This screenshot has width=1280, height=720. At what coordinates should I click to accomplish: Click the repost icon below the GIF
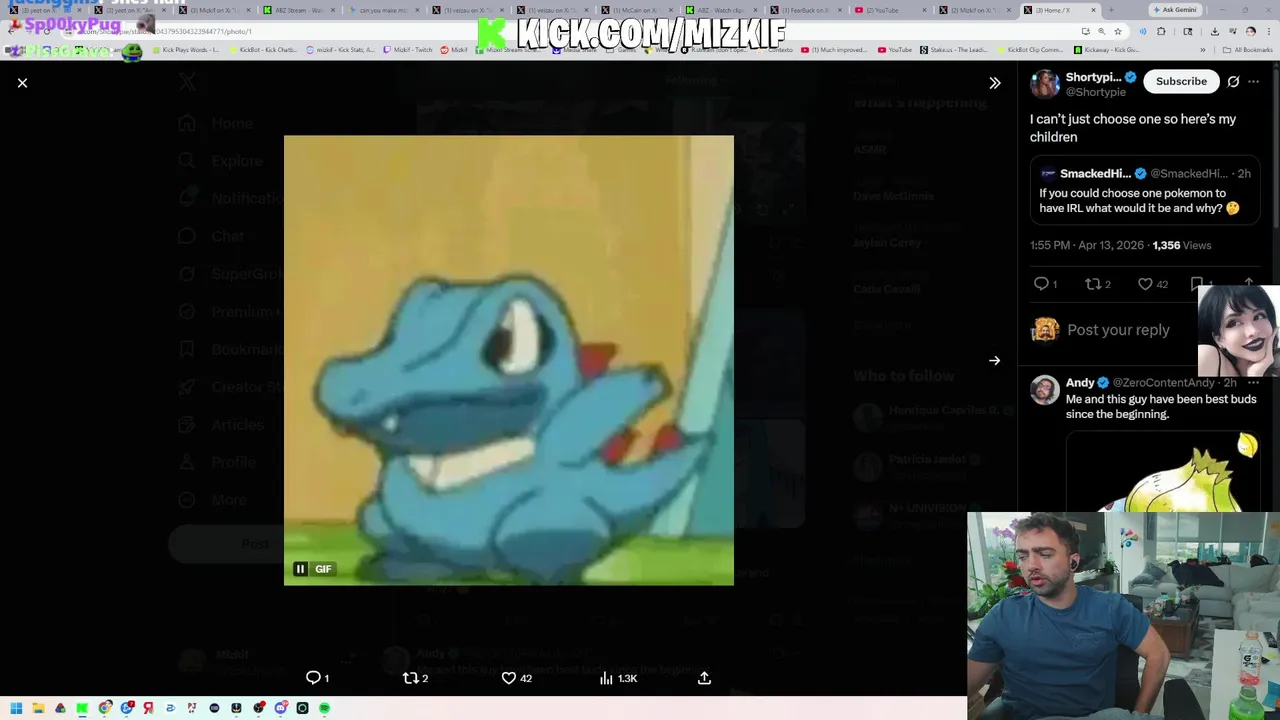[x=414, y=678]
